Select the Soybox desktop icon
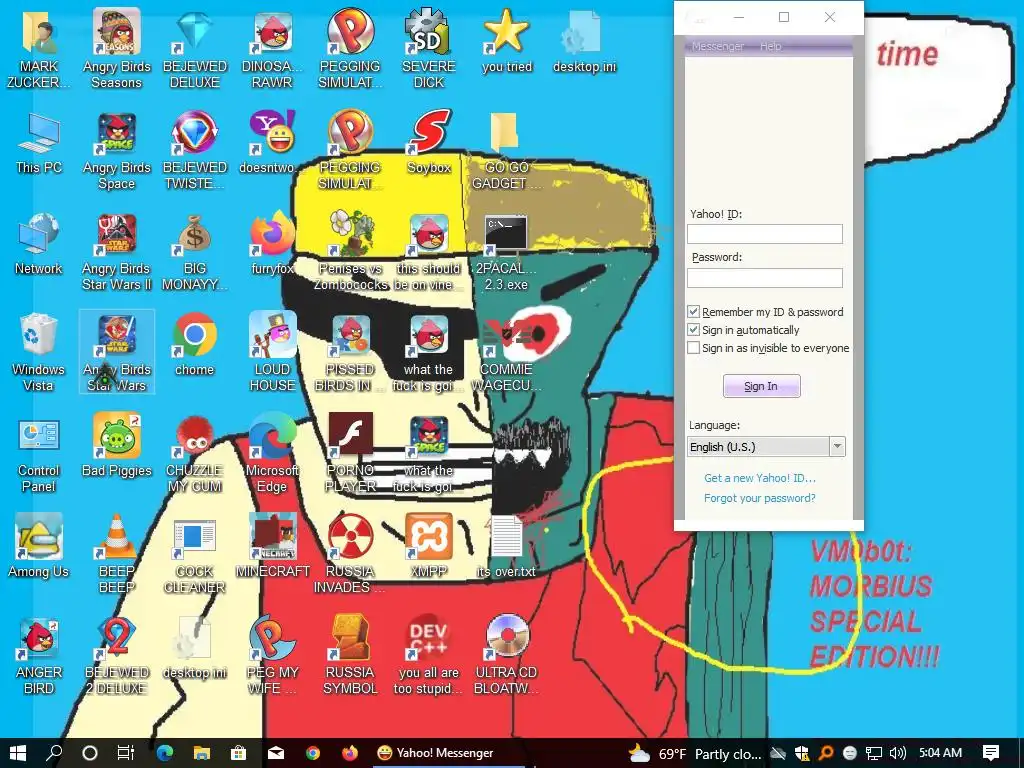The image size is (1024, 768). (x=429, y=143)
